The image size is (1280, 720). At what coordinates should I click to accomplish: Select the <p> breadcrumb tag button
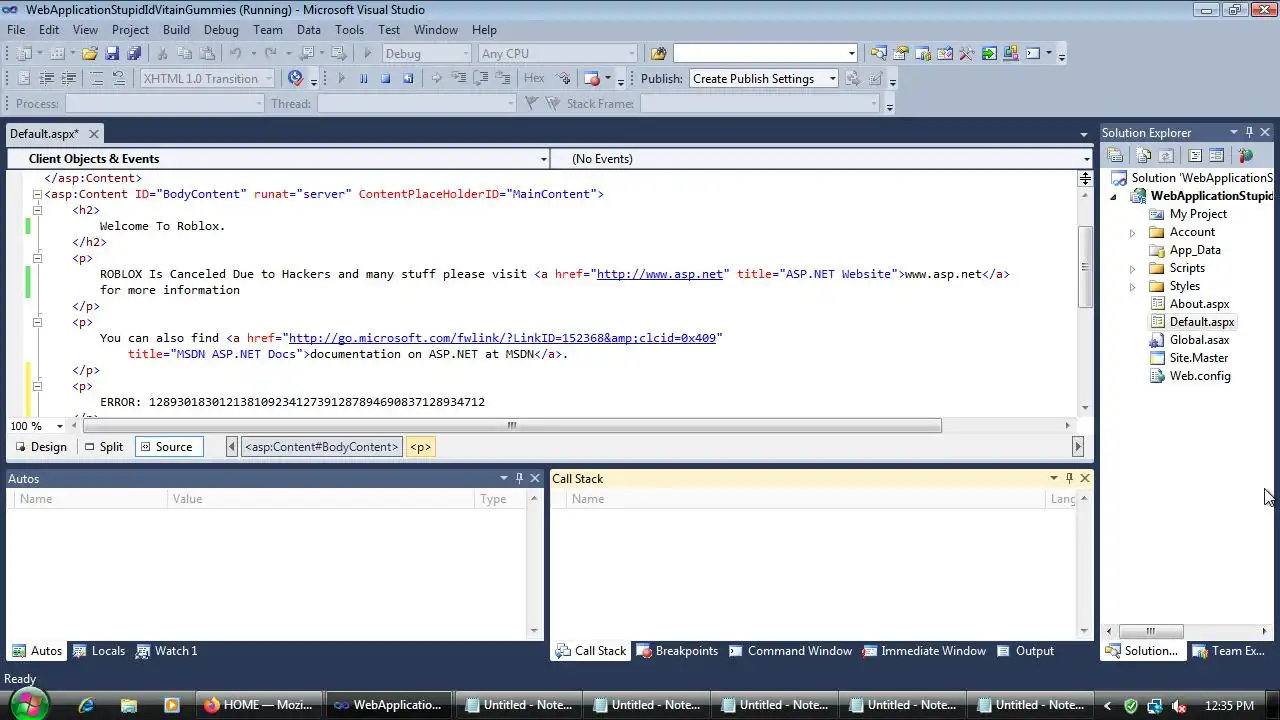[420, 447]
